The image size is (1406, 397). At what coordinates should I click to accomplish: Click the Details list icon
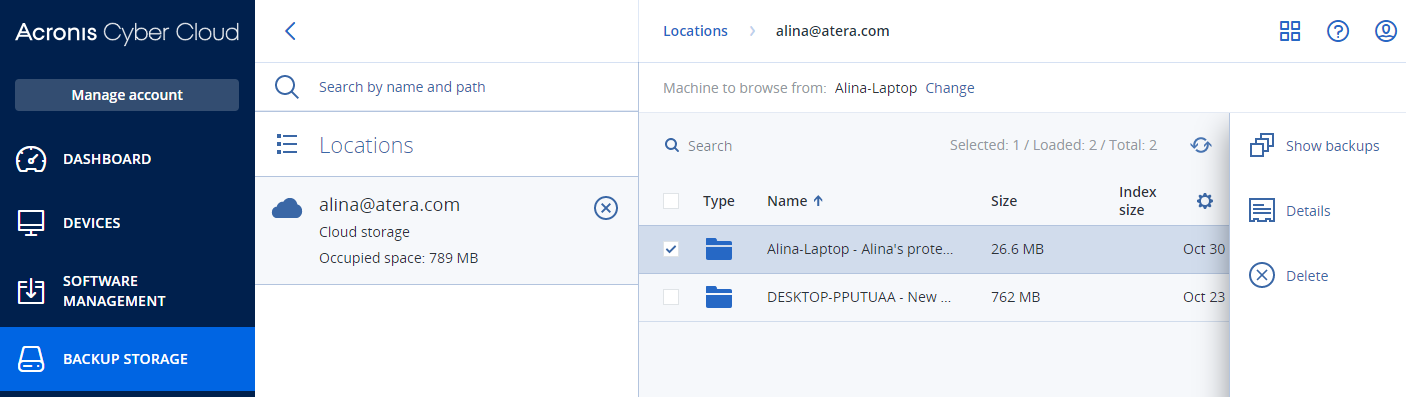point(1262,211)
